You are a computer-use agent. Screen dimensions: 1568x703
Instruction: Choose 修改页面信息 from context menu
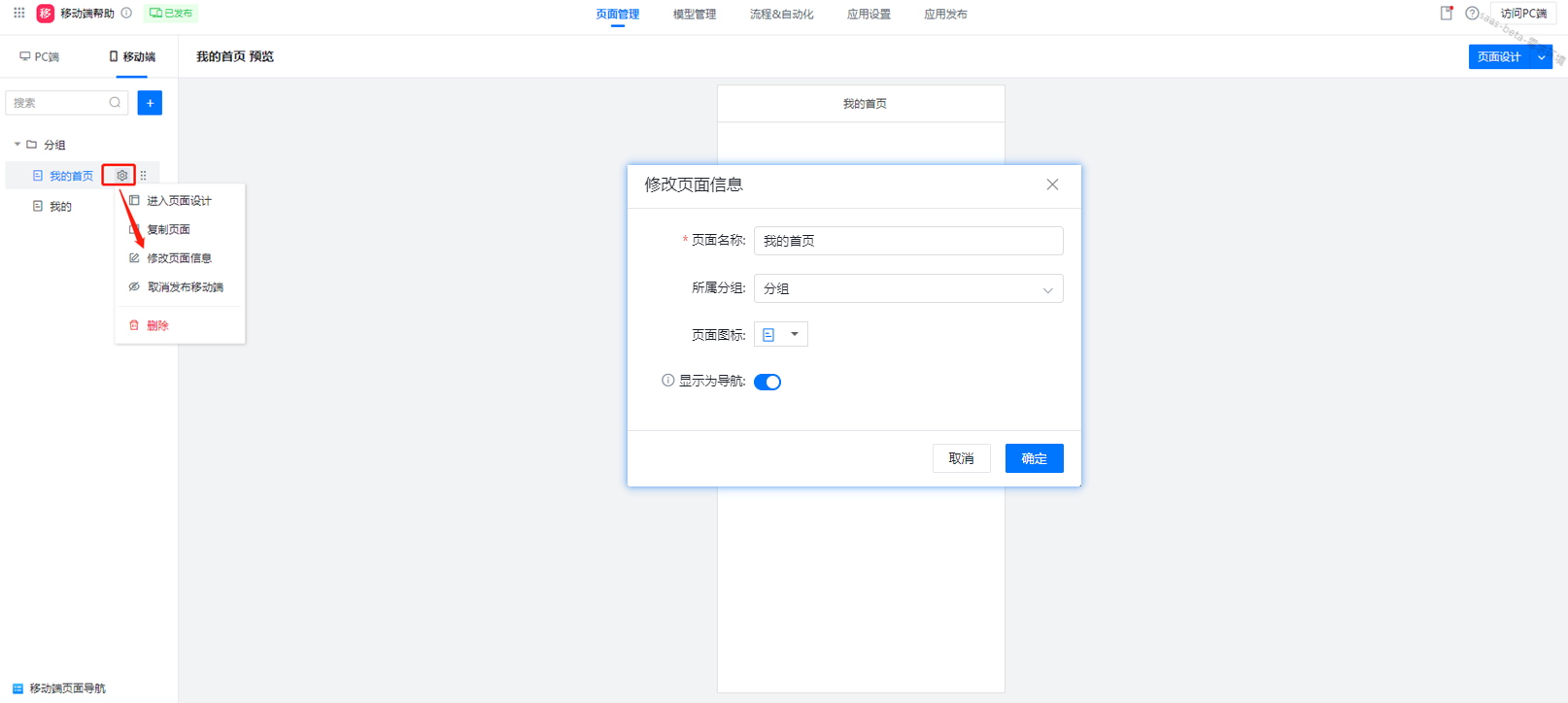pos(180,258)
